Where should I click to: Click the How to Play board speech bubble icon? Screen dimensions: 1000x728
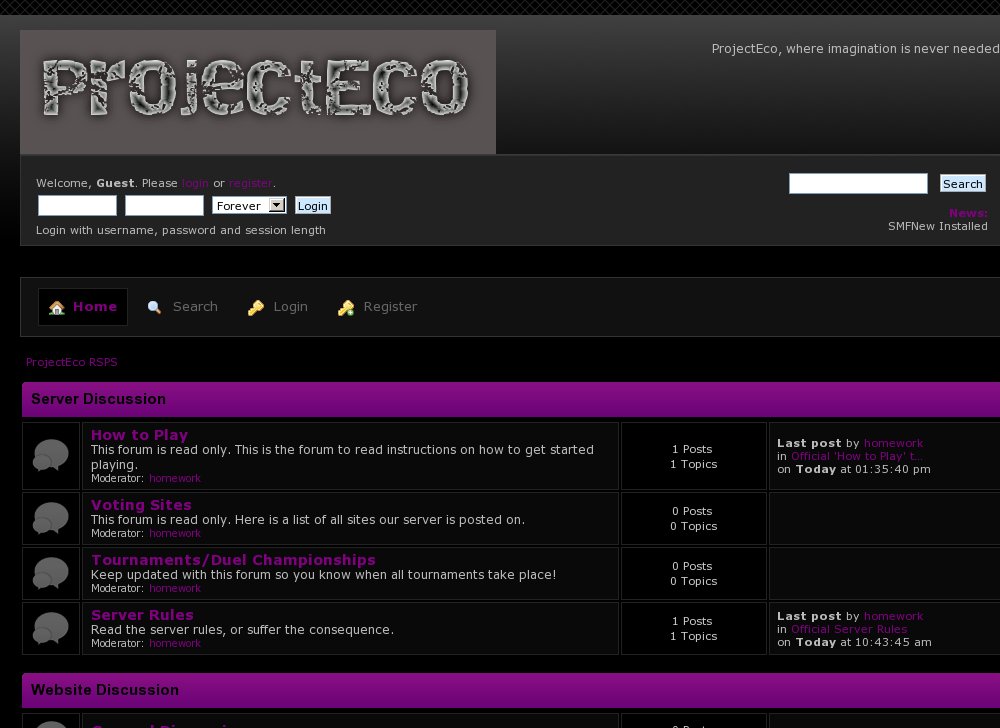(50, 455)
